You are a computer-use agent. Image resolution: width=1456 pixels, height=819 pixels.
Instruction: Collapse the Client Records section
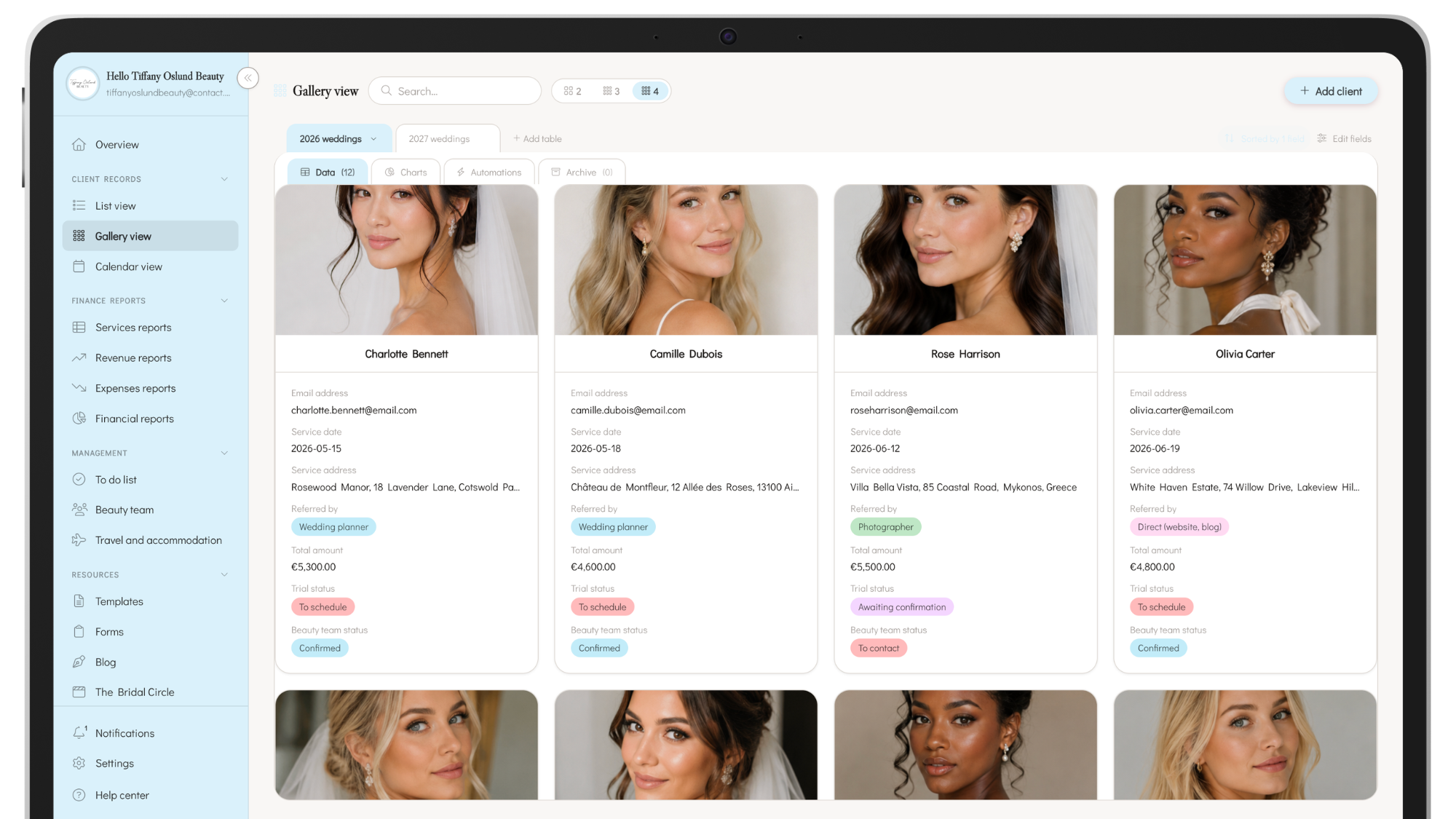tap(224, 179)
